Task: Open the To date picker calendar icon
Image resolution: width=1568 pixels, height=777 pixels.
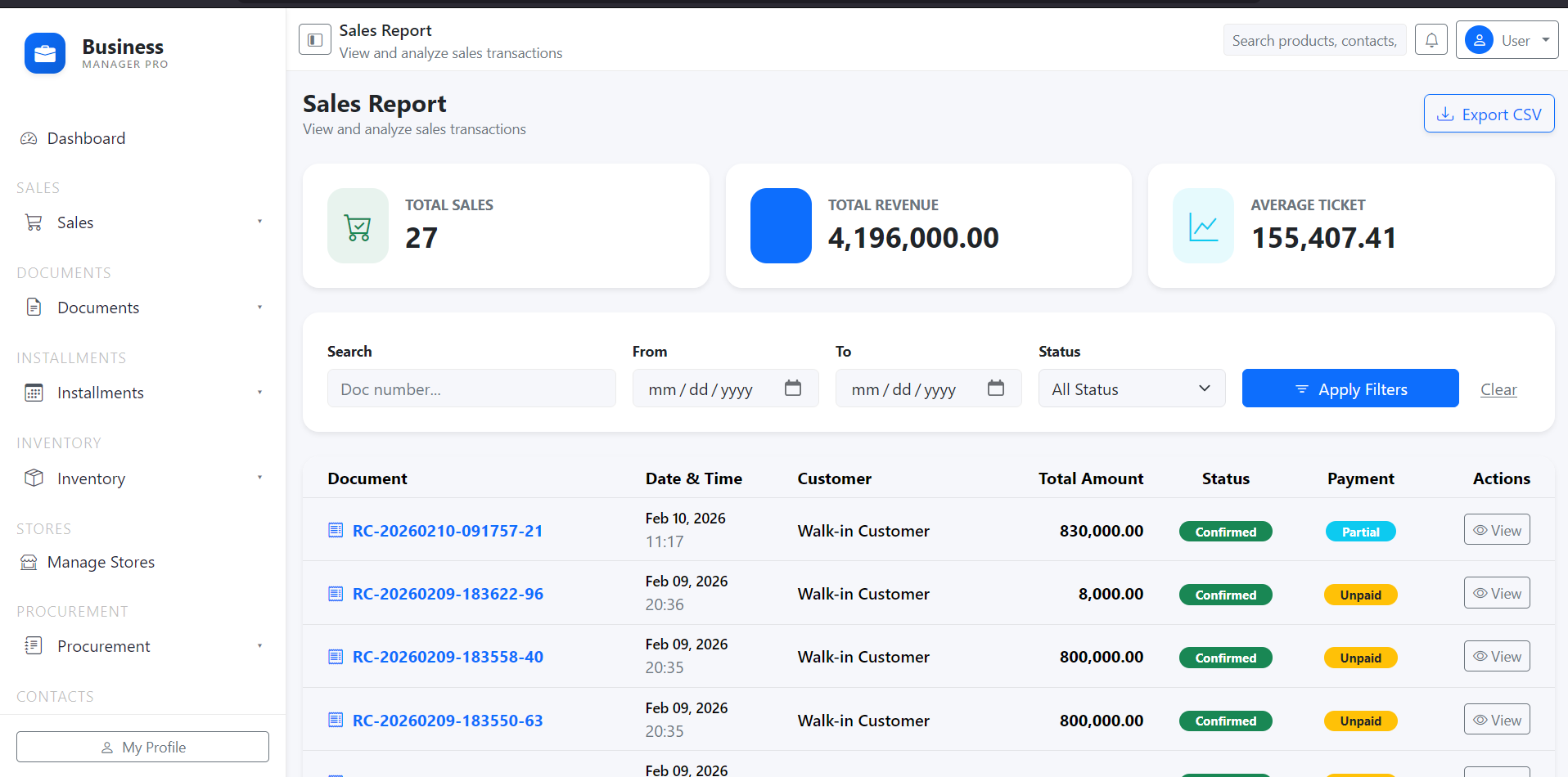Action: coord(995,388)
